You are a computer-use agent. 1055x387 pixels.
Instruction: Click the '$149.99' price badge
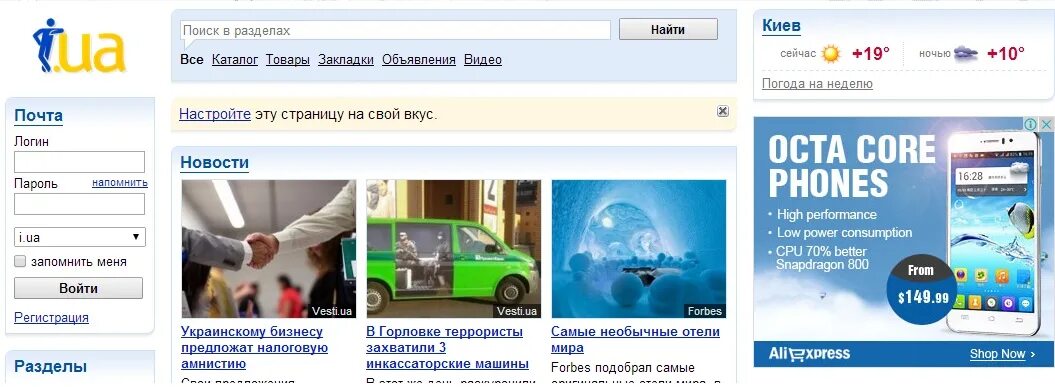coord(922,290)
